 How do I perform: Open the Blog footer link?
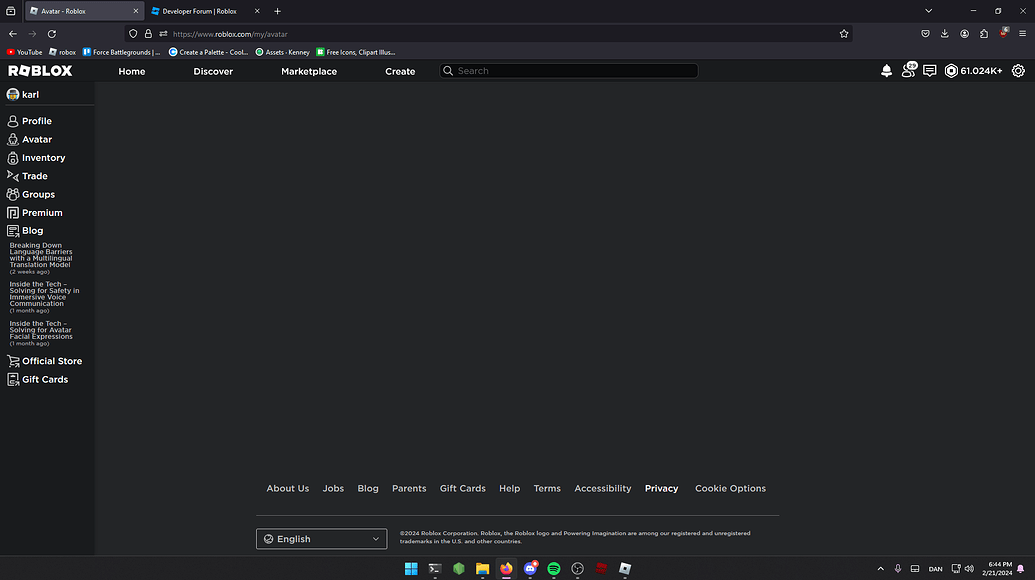tap(368, 489)
